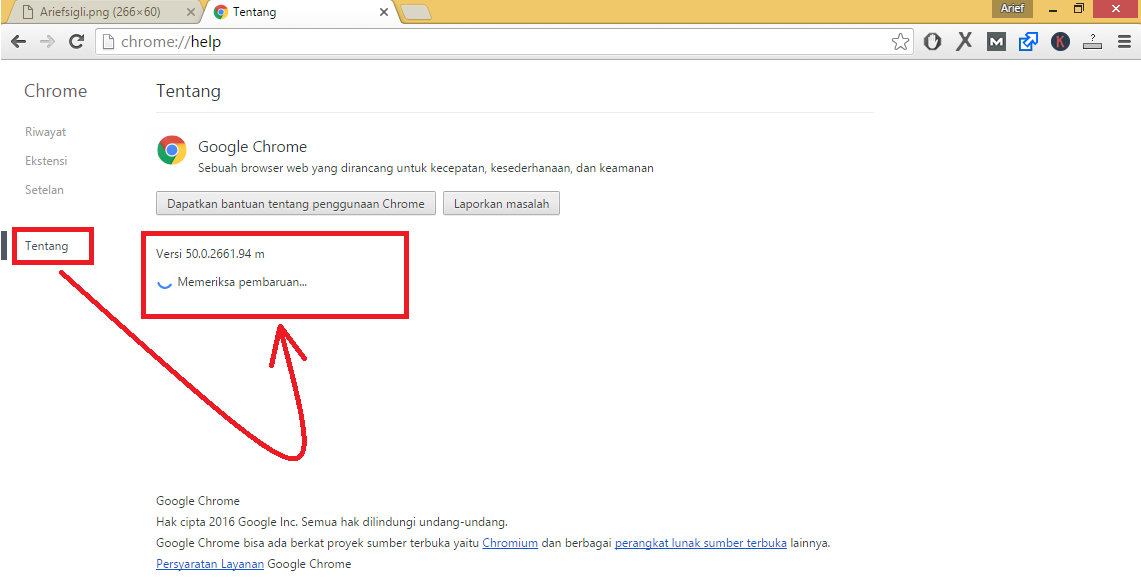
Task: Open the Chrome hamburger menu
Action: [x=1124, y=42]
